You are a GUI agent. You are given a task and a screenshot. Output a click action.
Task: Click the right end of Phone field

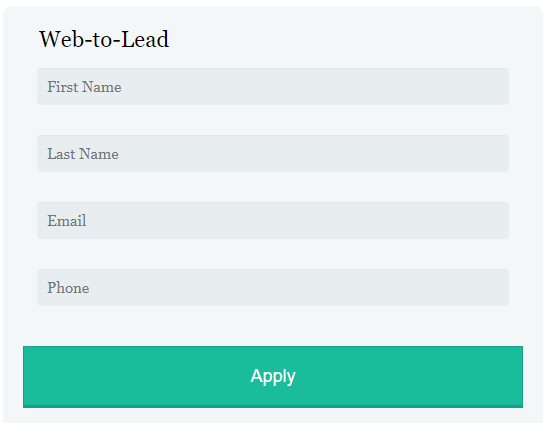(x=496, y=287)
